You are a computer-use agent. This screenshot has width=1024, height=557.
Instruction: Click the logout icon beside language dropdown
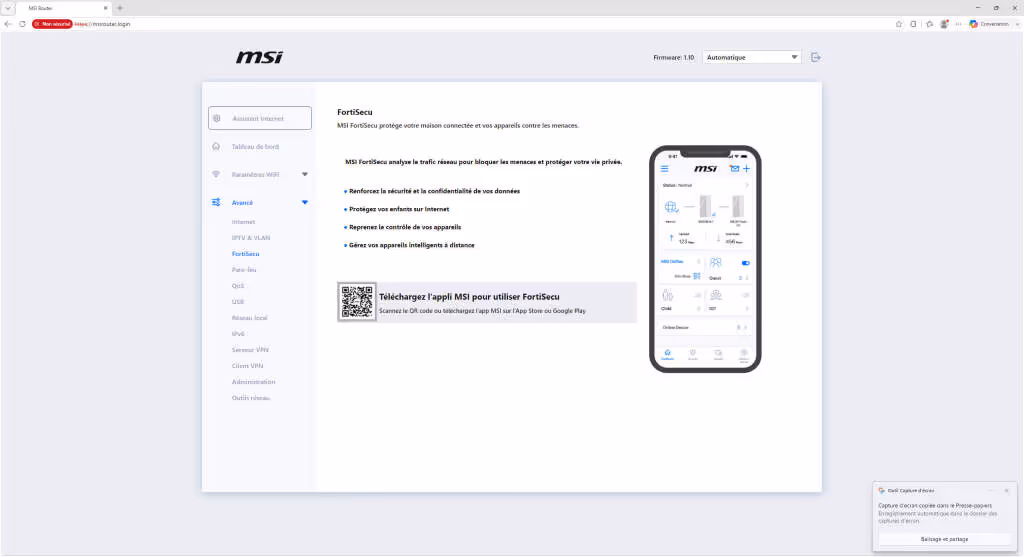pyautogui.click(x=816, y=57)
